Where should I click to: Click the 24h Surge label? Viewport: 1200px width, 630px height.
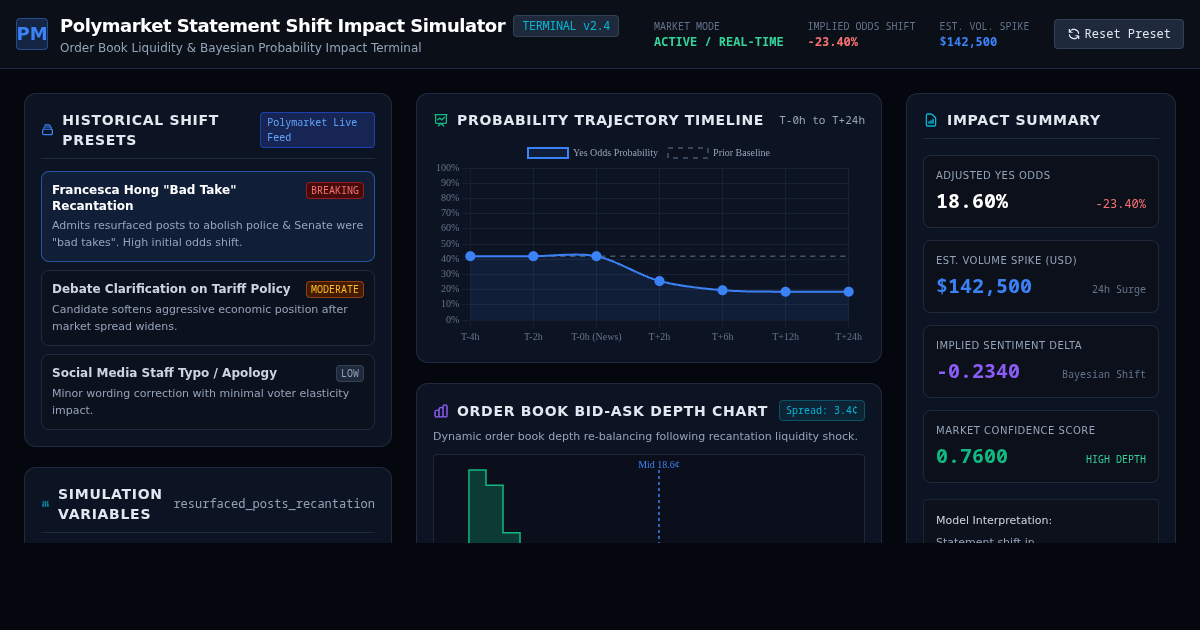click(1119, 290)
